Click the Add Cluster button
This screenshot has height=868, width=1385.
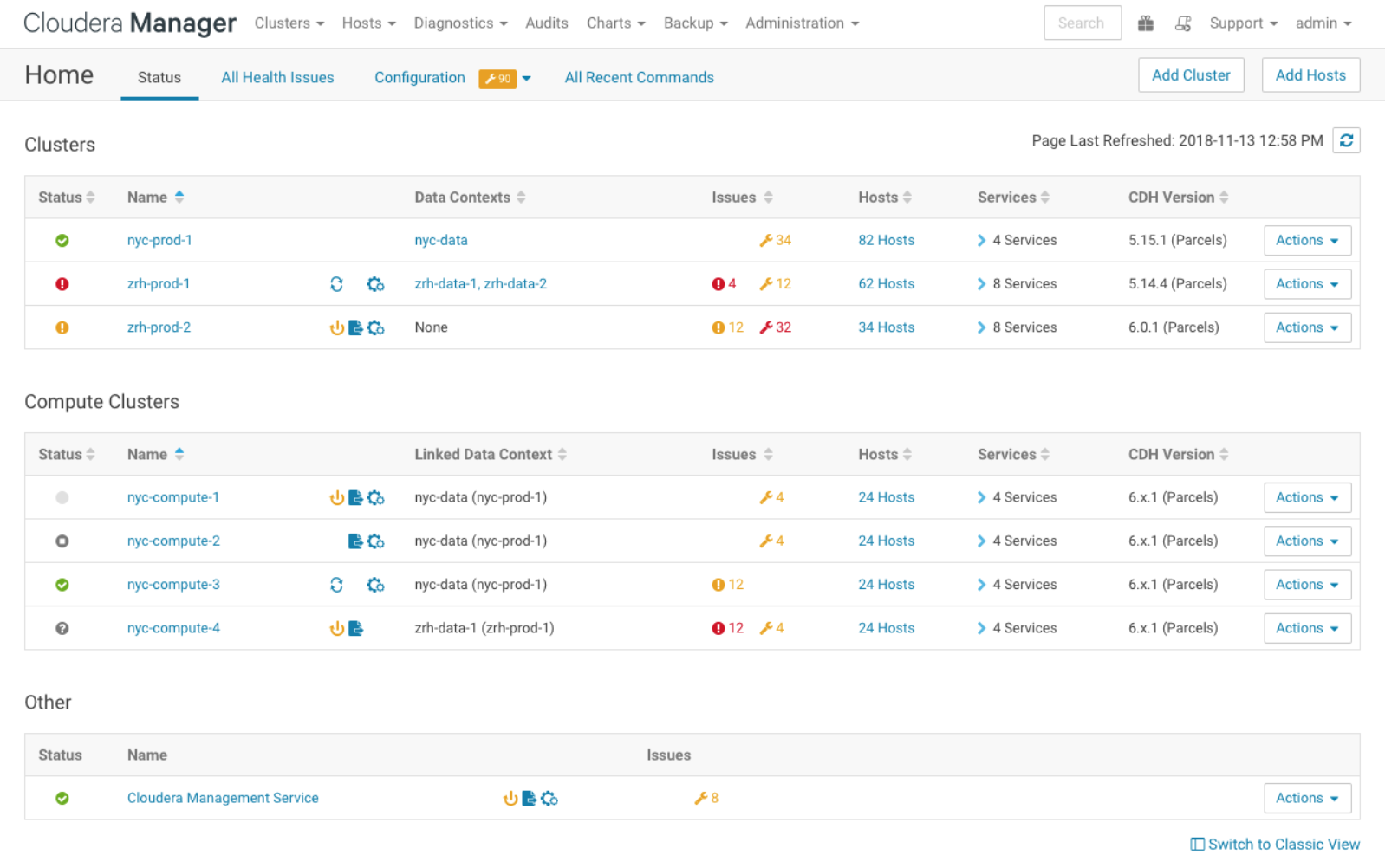[x=1190, y=75]
